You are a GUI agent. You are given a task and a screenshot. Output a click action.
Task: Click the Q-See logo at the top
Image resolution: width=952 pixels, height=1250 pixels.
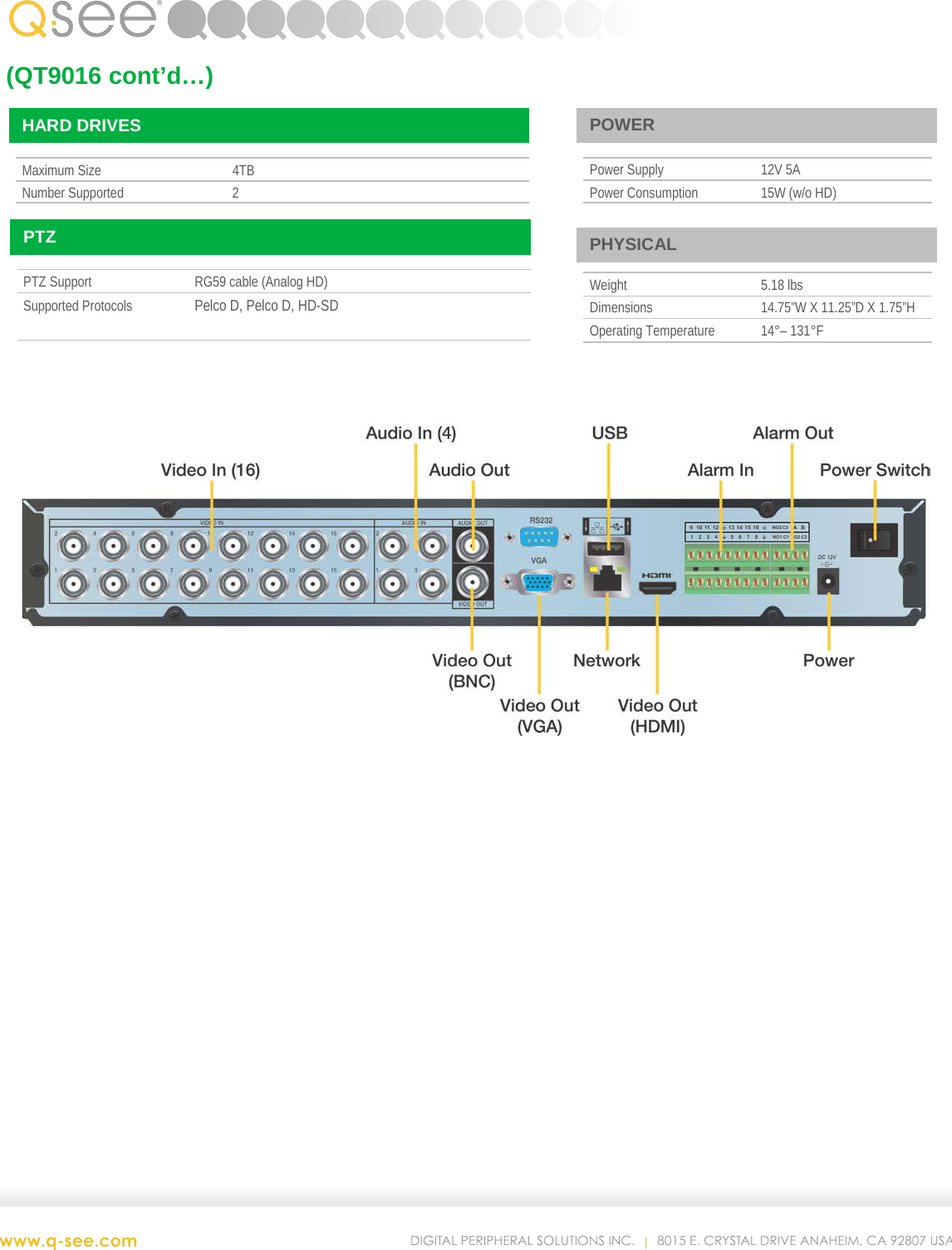pos(75,22)
